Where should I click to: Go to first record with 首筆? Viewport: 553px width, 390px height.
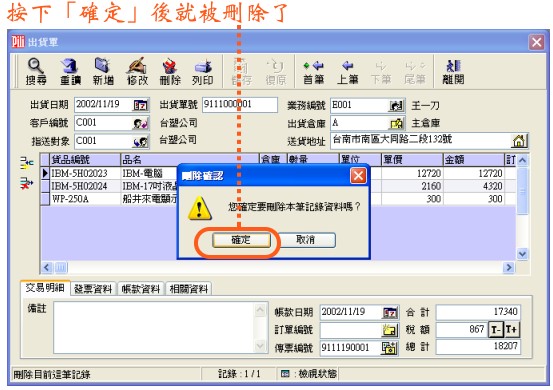(x=314, y=72)
